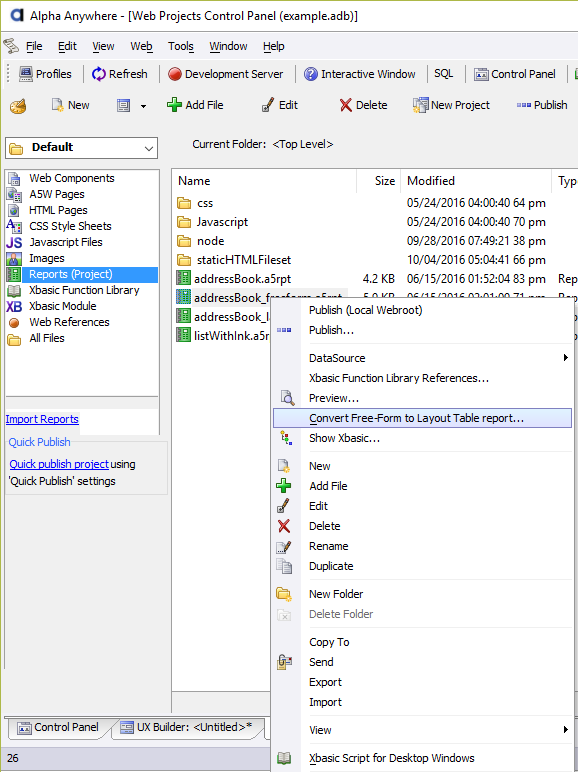Click the paint palette style icon
The height and width of the screenshot is (772, 578).
coord(18,105)
